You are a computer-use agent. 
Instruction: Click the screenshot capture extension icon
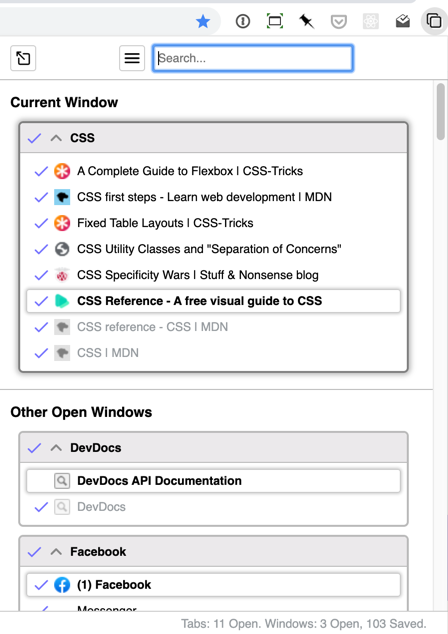(x=275, y=21)
